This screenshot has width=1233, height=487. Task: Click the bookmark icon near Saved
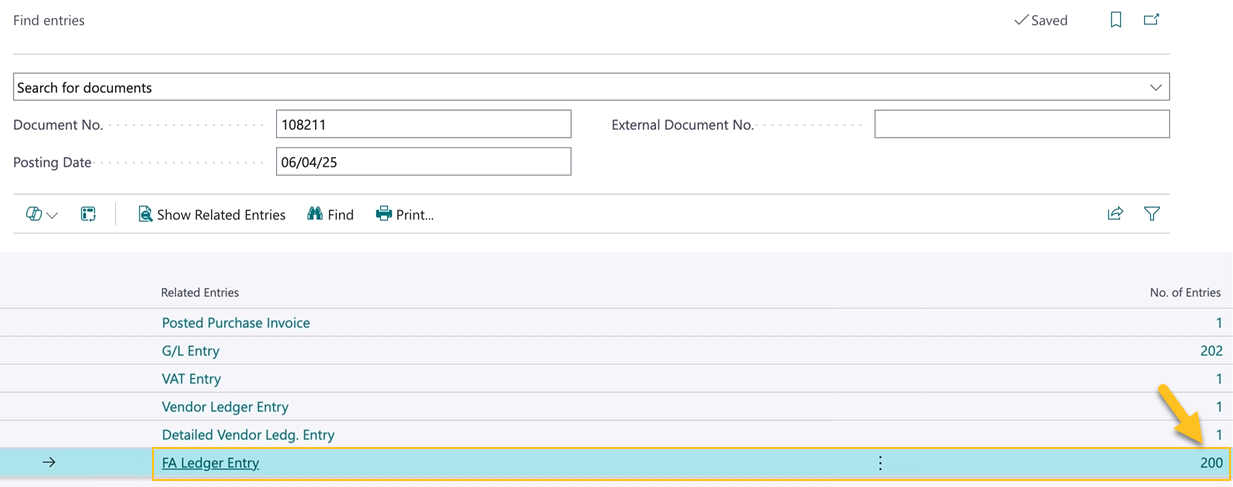point(1116,20)
